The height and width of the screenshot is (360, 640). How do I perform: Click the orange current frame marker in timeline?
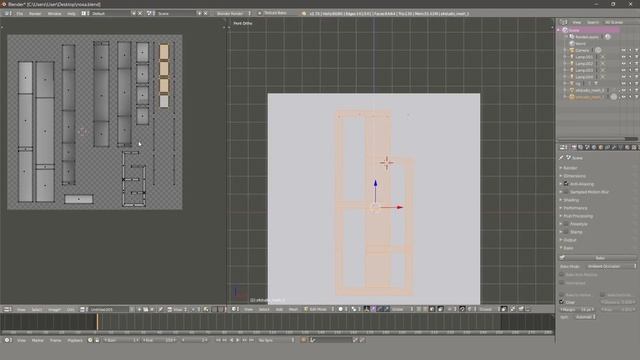click(x=97, y=322)
